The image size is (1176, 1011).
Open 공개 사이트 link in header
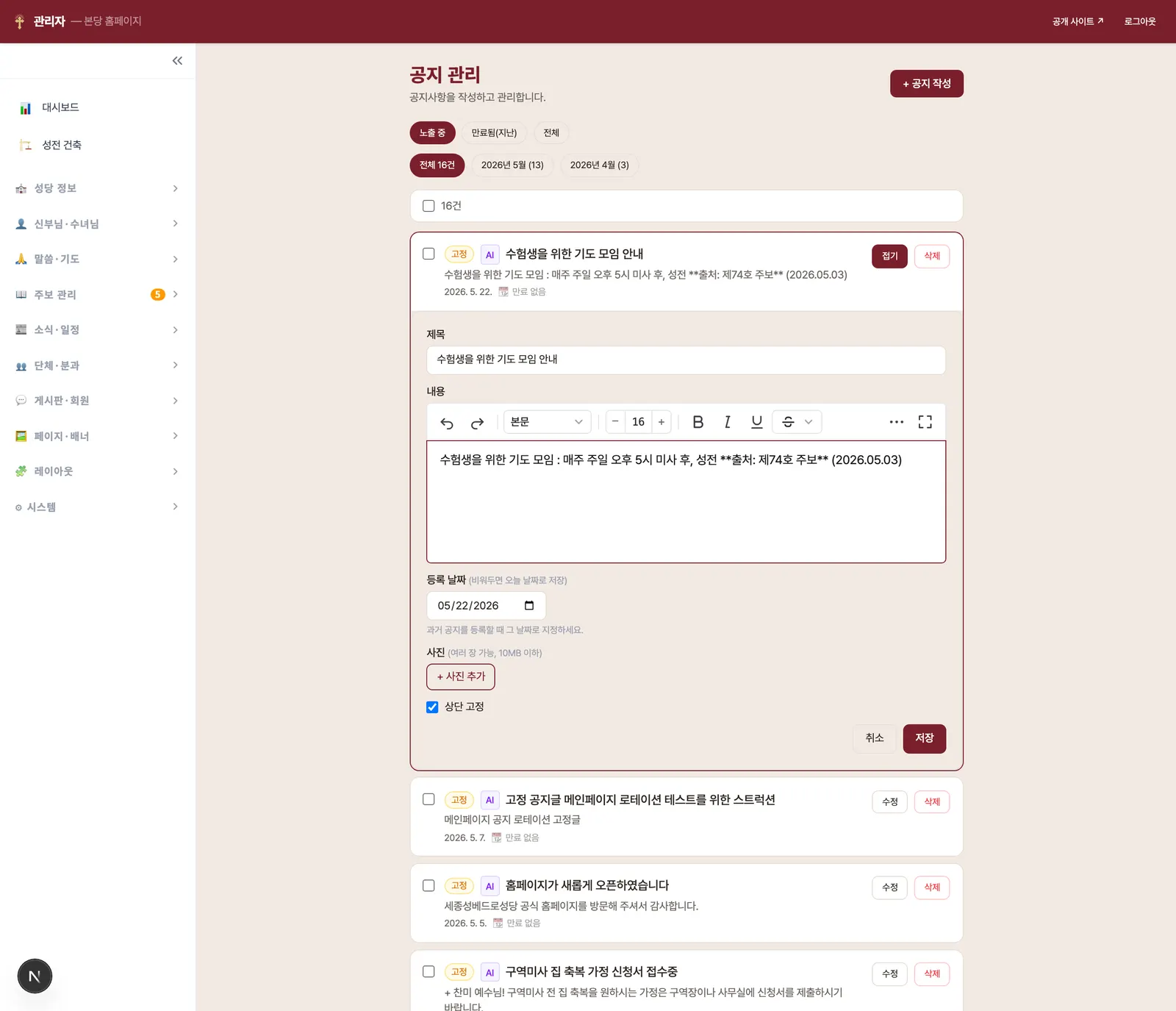1078,21
